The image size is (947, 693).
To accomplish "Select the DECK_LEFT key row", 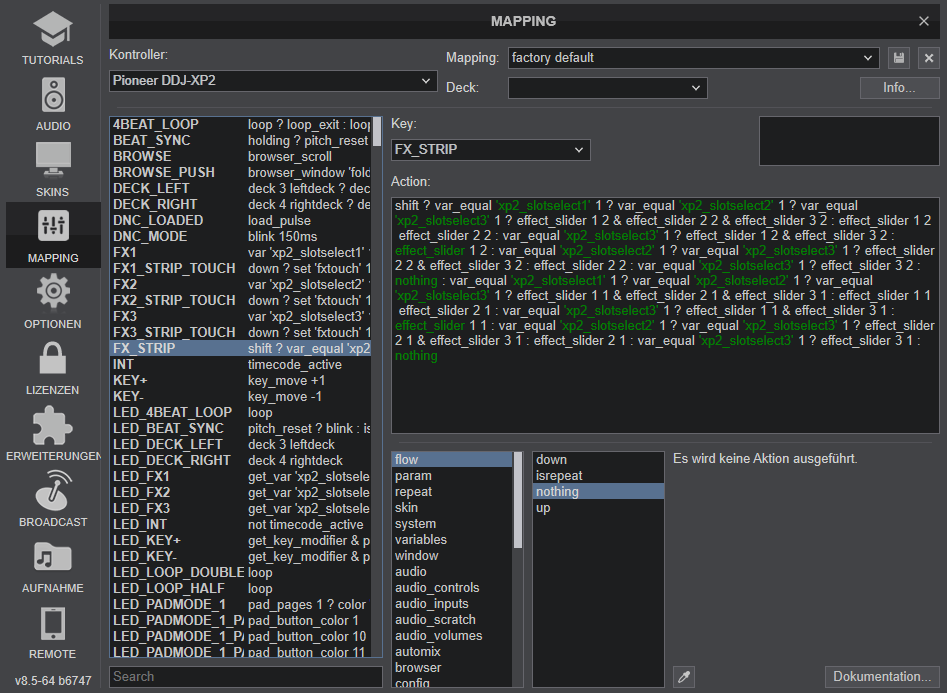I will [241, 189].
